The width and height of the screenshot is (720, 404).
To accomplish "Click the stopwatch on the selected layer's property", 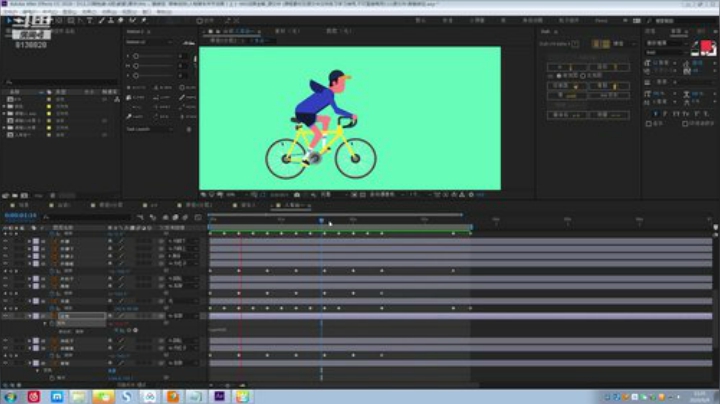I will [x=51, y=323].
